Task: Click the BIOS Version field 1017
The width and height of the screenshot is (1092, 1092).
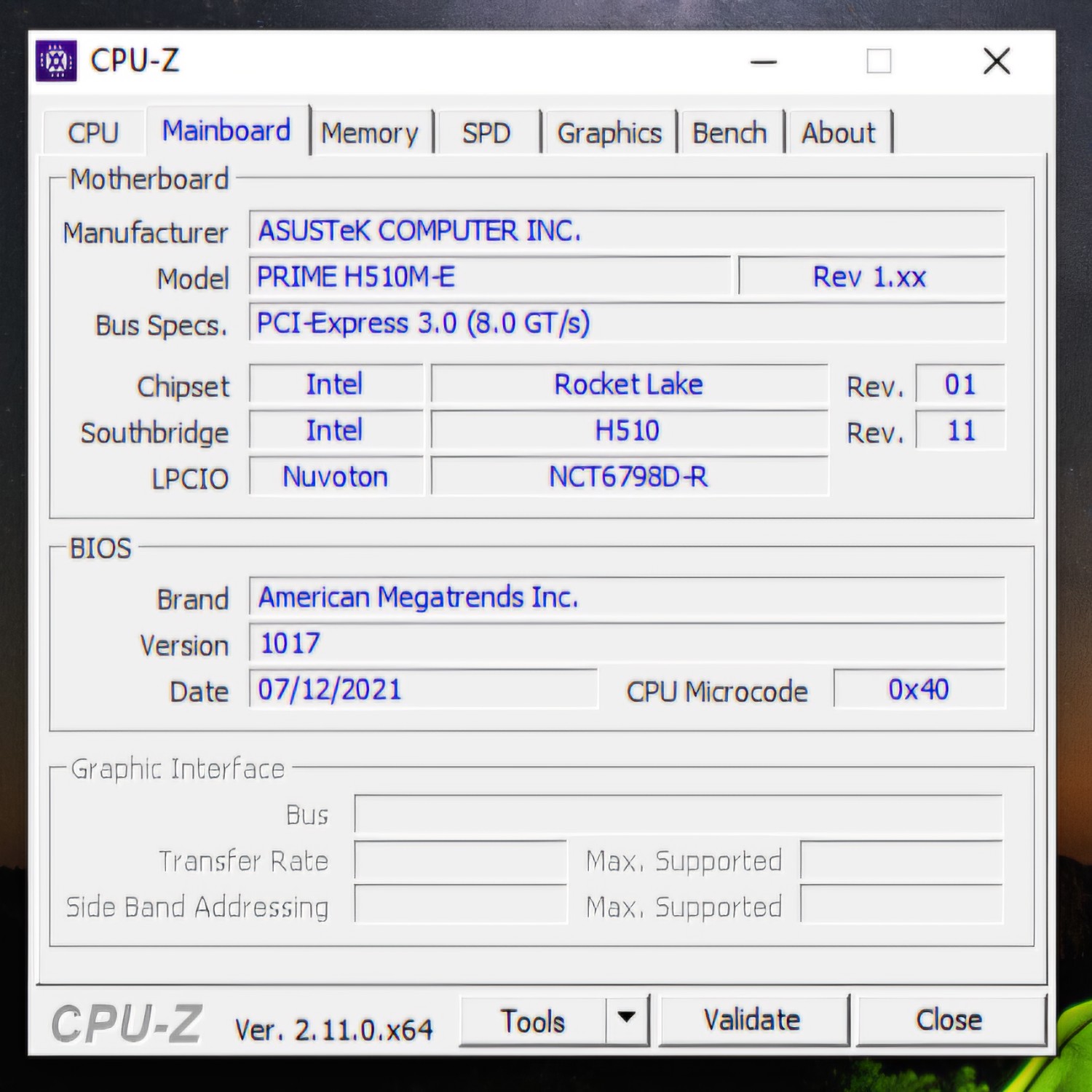Action: pyautogui.click(x=627, y=644)
